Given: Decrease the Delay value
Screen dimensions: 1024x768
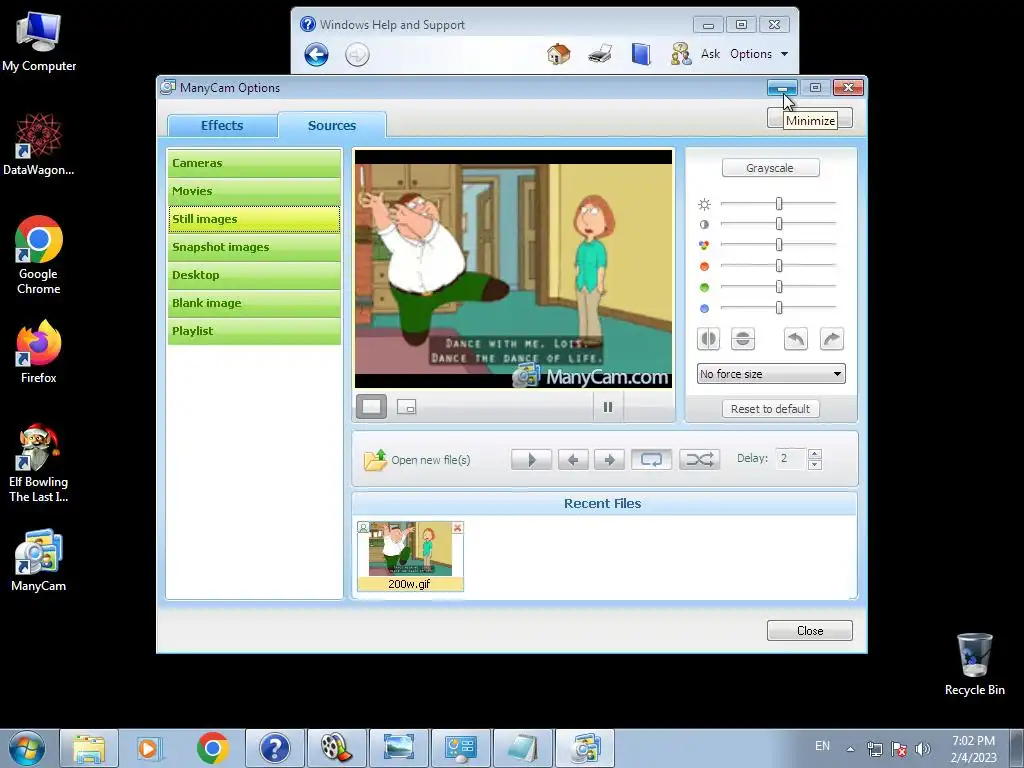Looking at the screenshot, I should pyautogui.click(x=814, y=464).
